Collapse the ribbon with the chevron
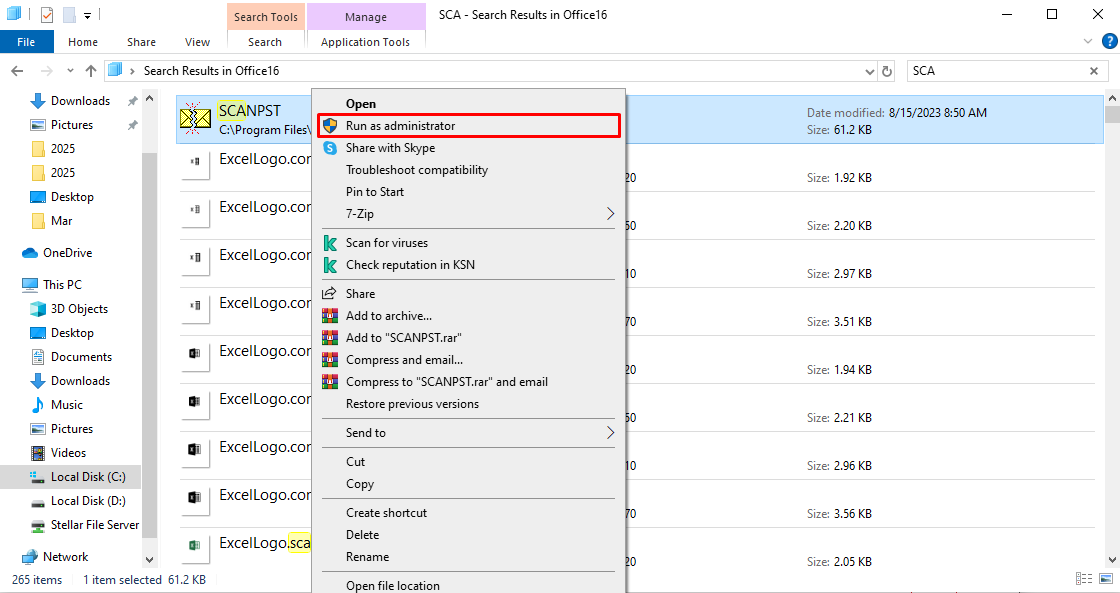 tap(1090, 41)
